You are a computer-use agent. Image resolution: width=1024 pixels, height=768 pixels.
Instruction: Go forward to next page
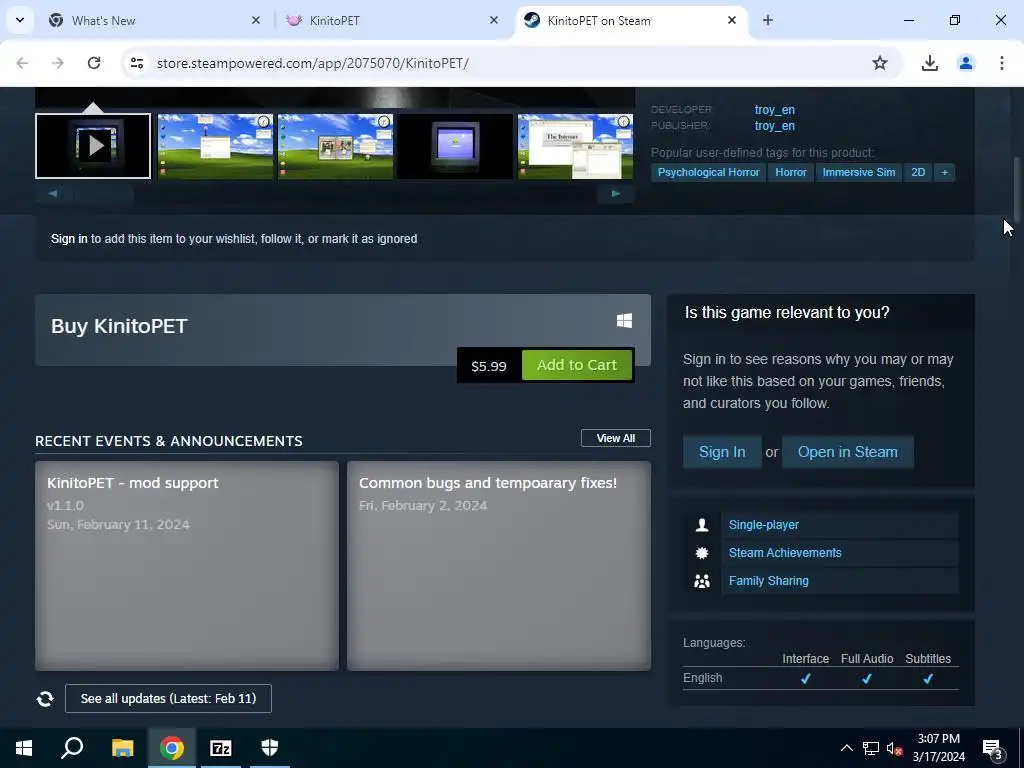click(58, 63)
